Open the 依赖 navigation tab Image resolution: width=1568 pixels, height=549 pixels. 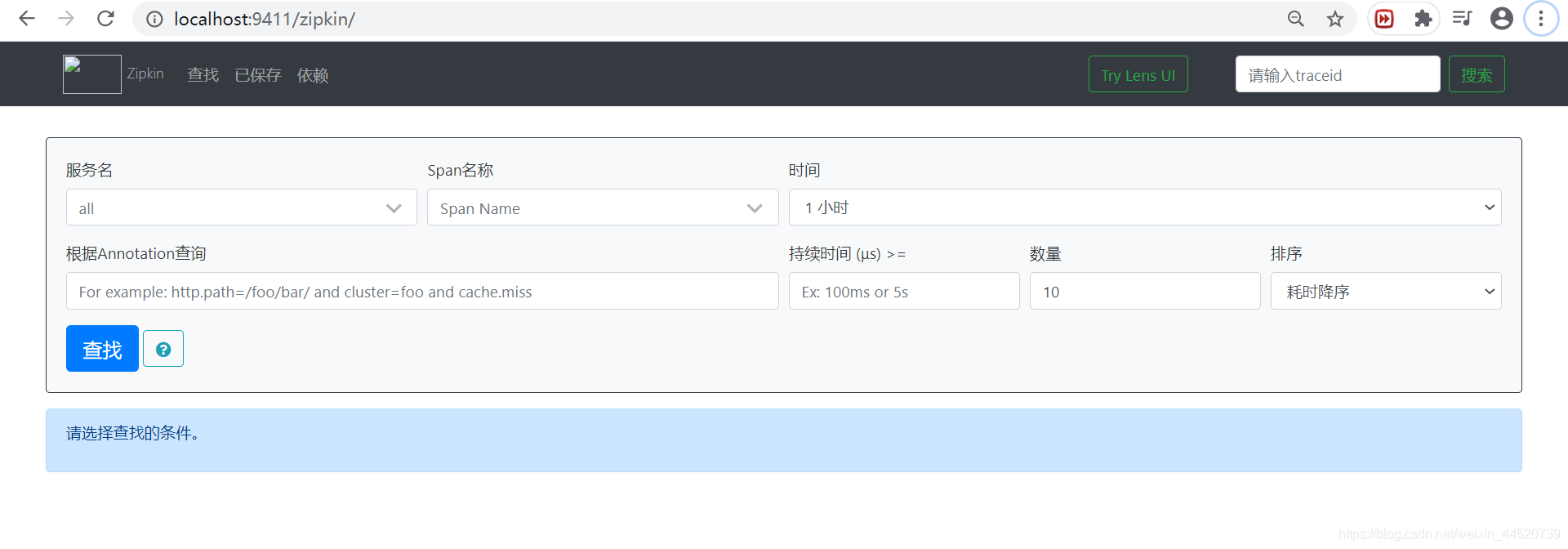point(313,75)
